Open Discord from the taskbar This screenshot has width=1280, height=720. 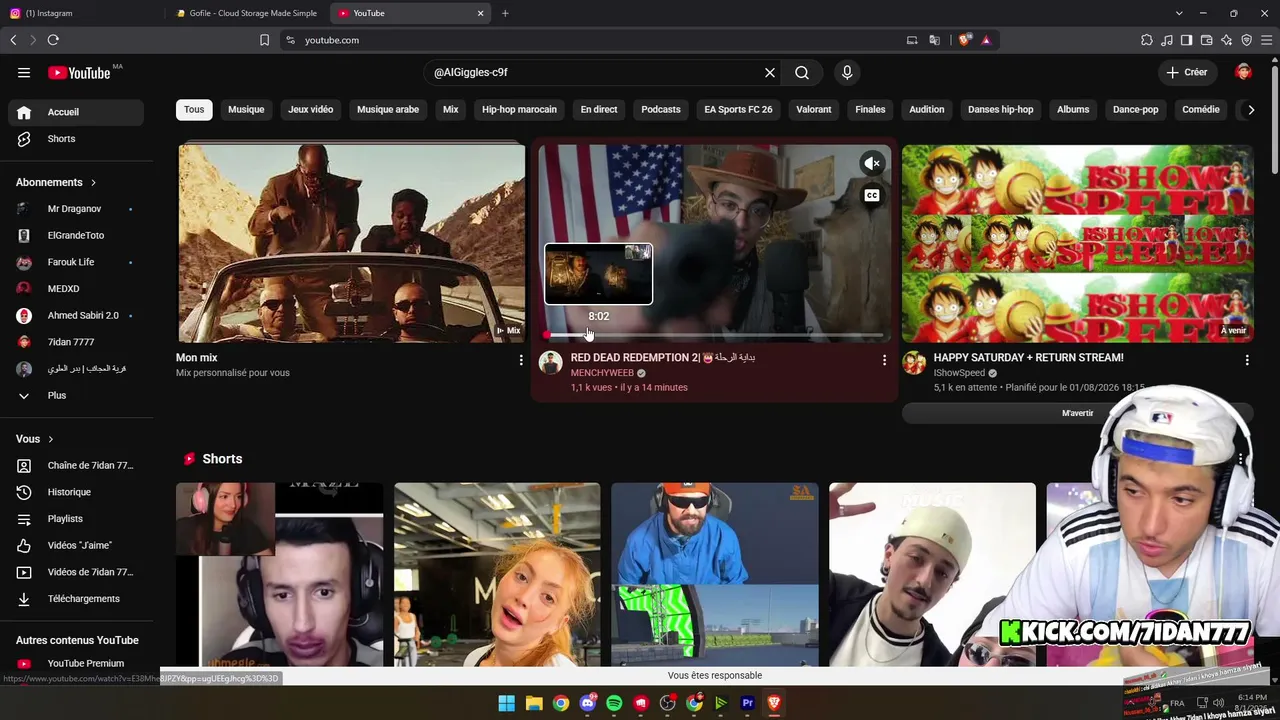(587, 703)
